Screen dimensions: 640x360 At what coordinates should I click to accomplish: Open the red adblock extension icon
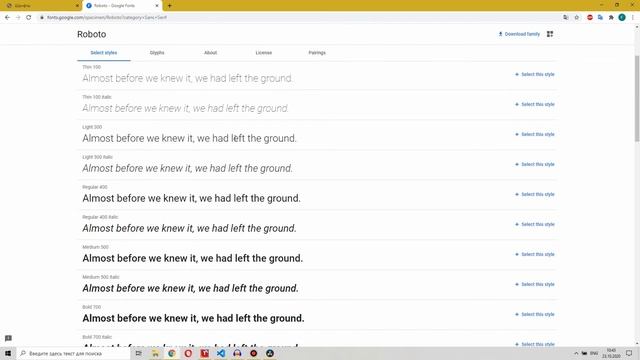[x=590, y=18]
